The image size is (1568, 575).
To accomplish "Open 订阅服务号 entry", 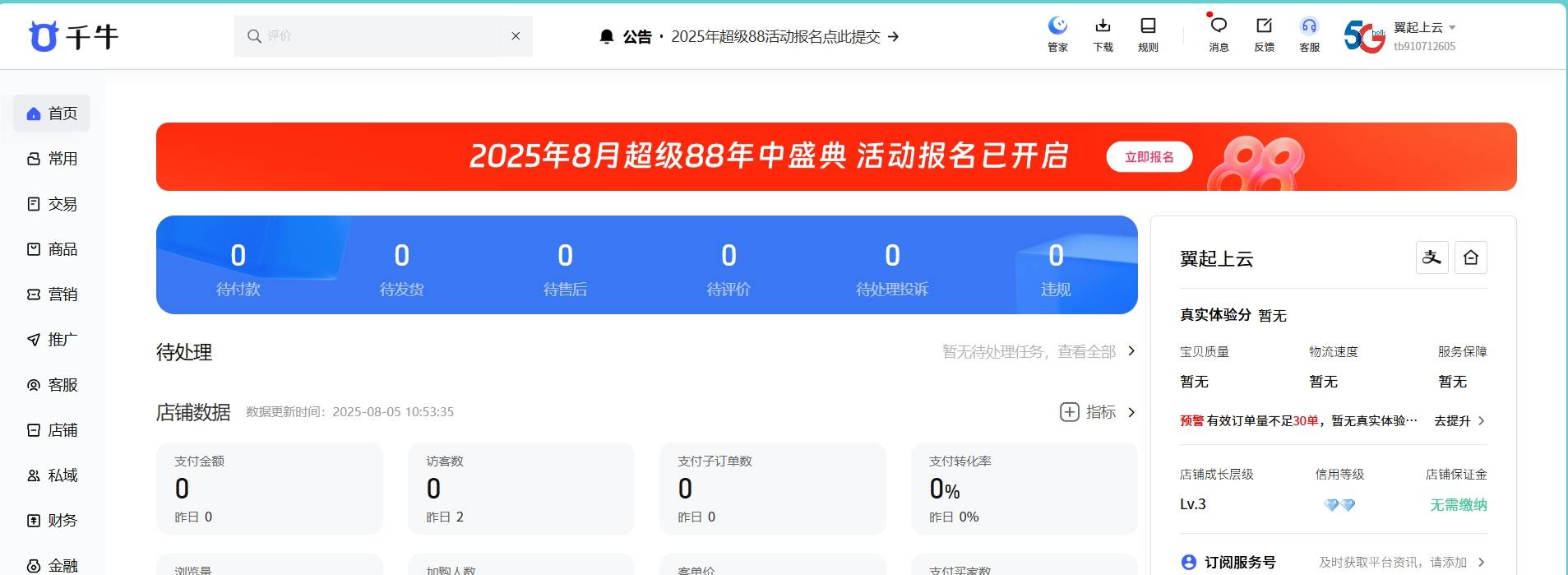I will (x=1240, y=562).
